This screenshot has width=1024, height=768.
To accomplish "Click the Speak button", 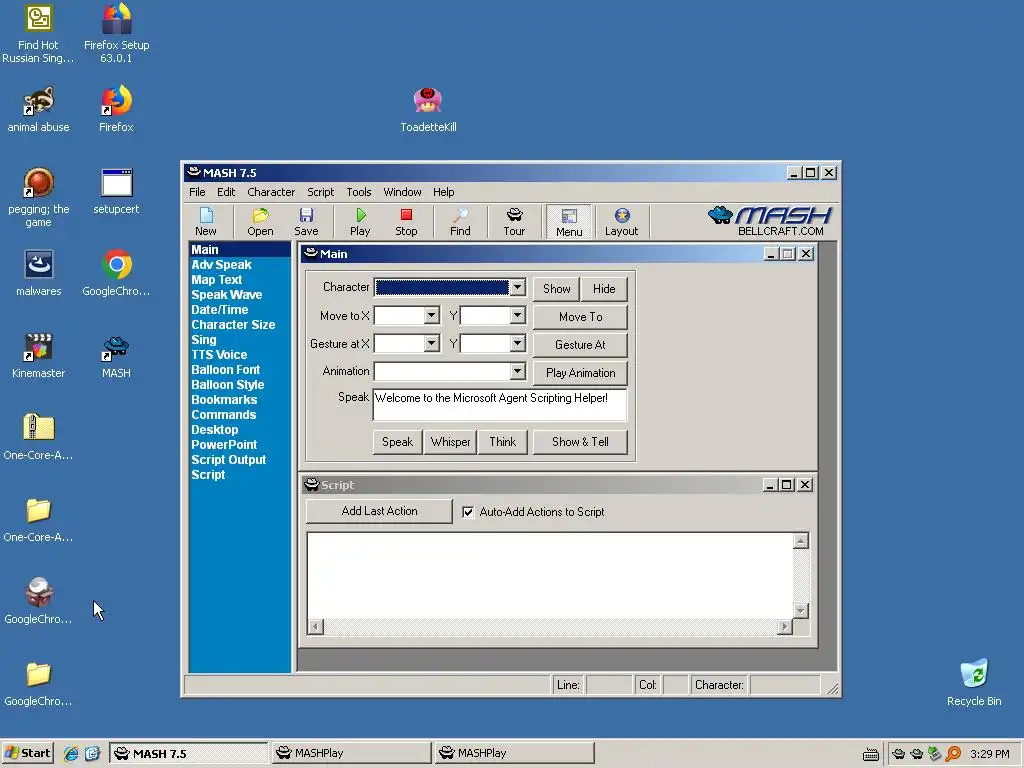I will pyautogui.click(x=397, y=442).
